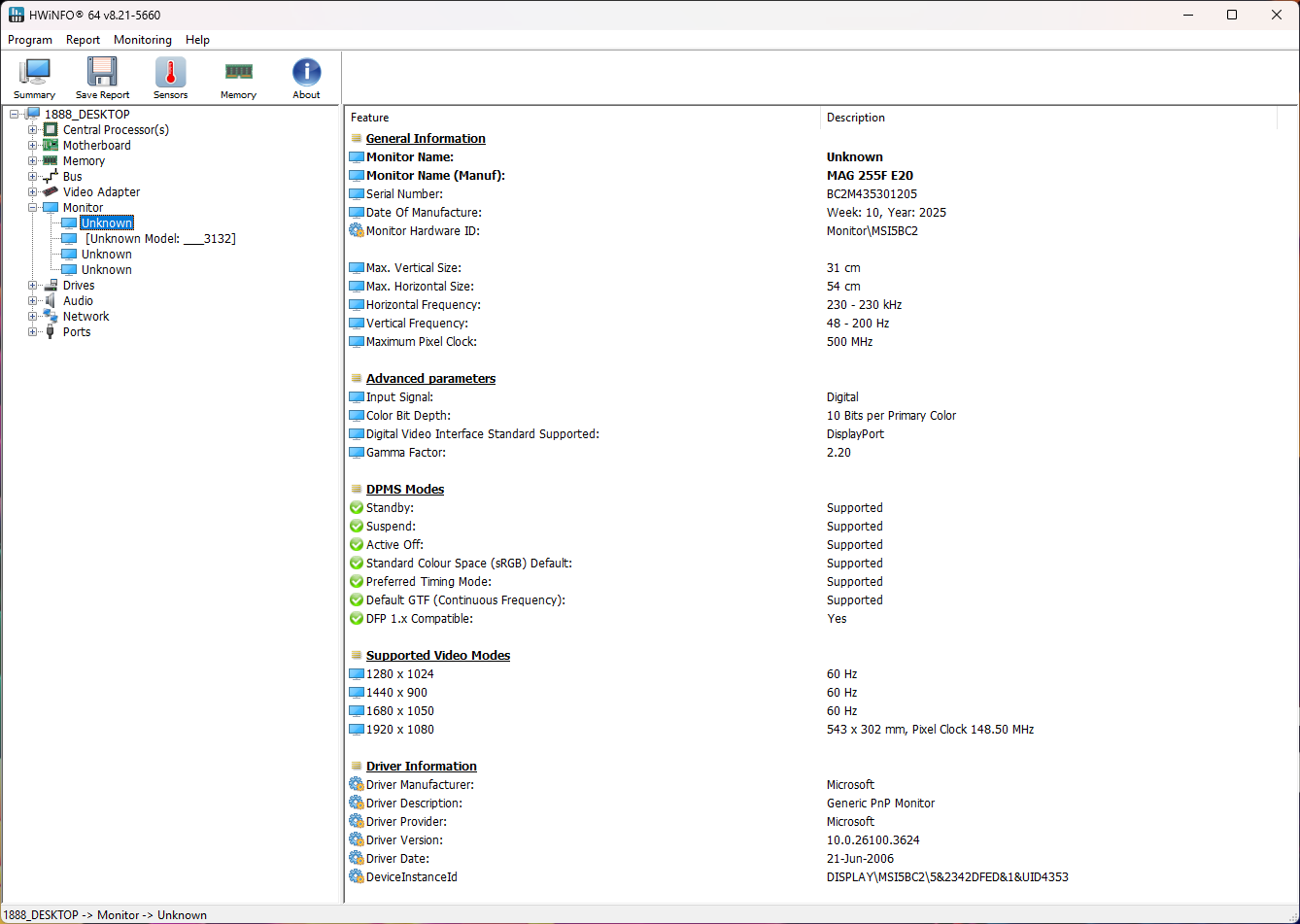
Task: Open the Help menu
Action: [x=198, y=40]
